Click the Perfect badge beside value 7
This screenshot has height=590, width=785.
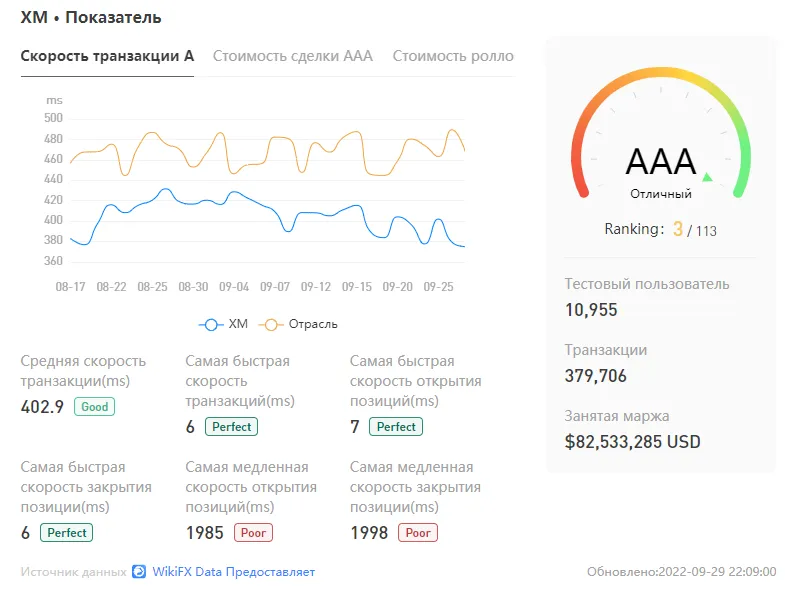click(x=396, y=427)
